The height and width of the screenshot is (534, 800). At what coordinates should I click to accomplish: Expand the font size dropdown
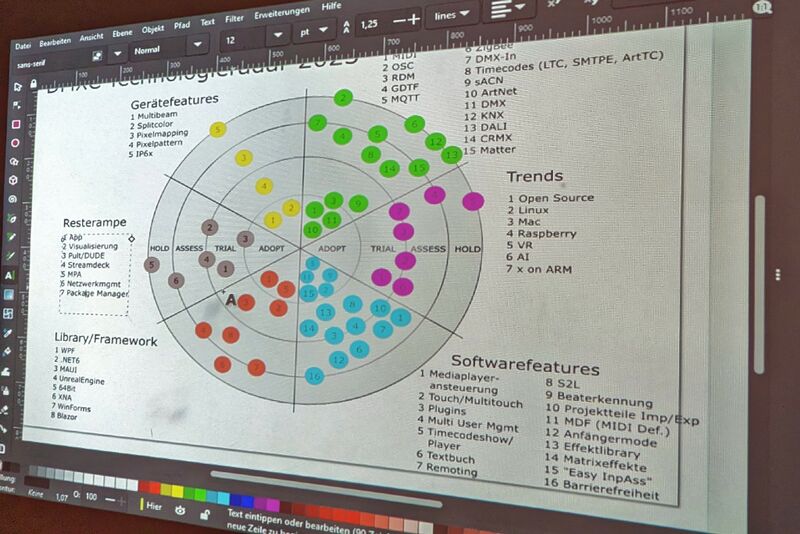(x=277, y=34)
